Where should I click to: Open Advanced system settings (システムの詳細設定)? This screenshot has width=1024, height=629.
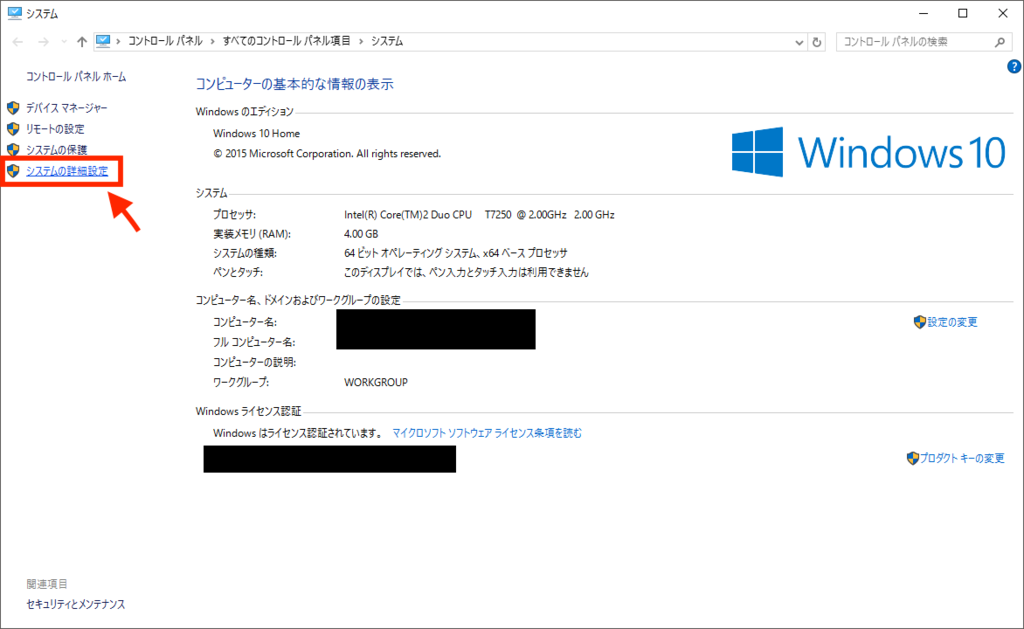pos(67,171)
